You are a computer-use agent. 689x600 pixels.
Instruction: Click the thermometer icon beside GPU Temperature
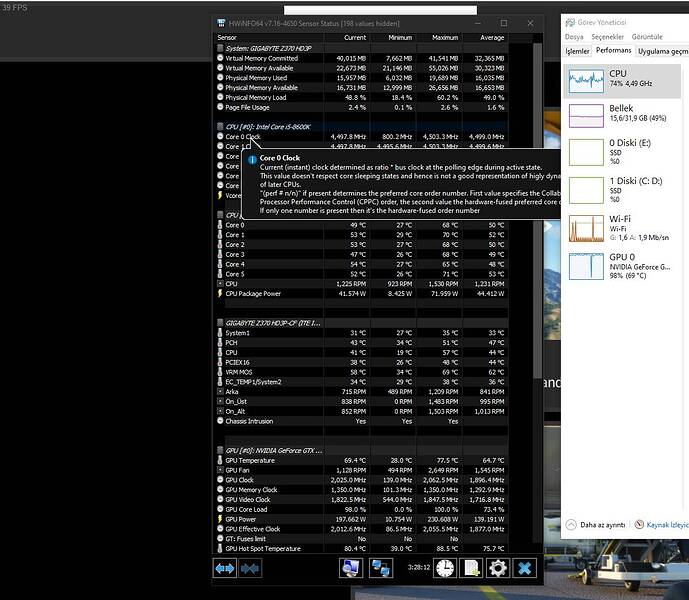[x=220, y=460]
